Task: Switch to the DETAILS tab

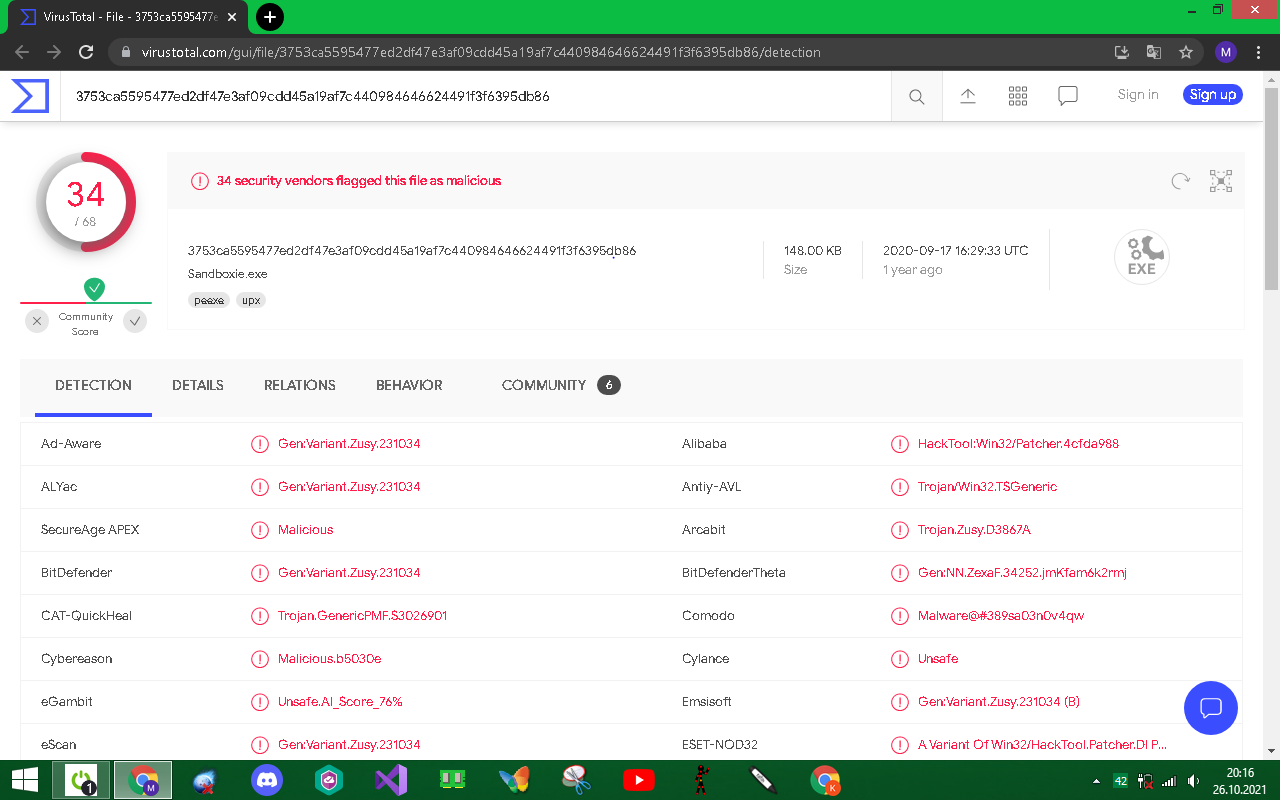Action: point(198,385)
